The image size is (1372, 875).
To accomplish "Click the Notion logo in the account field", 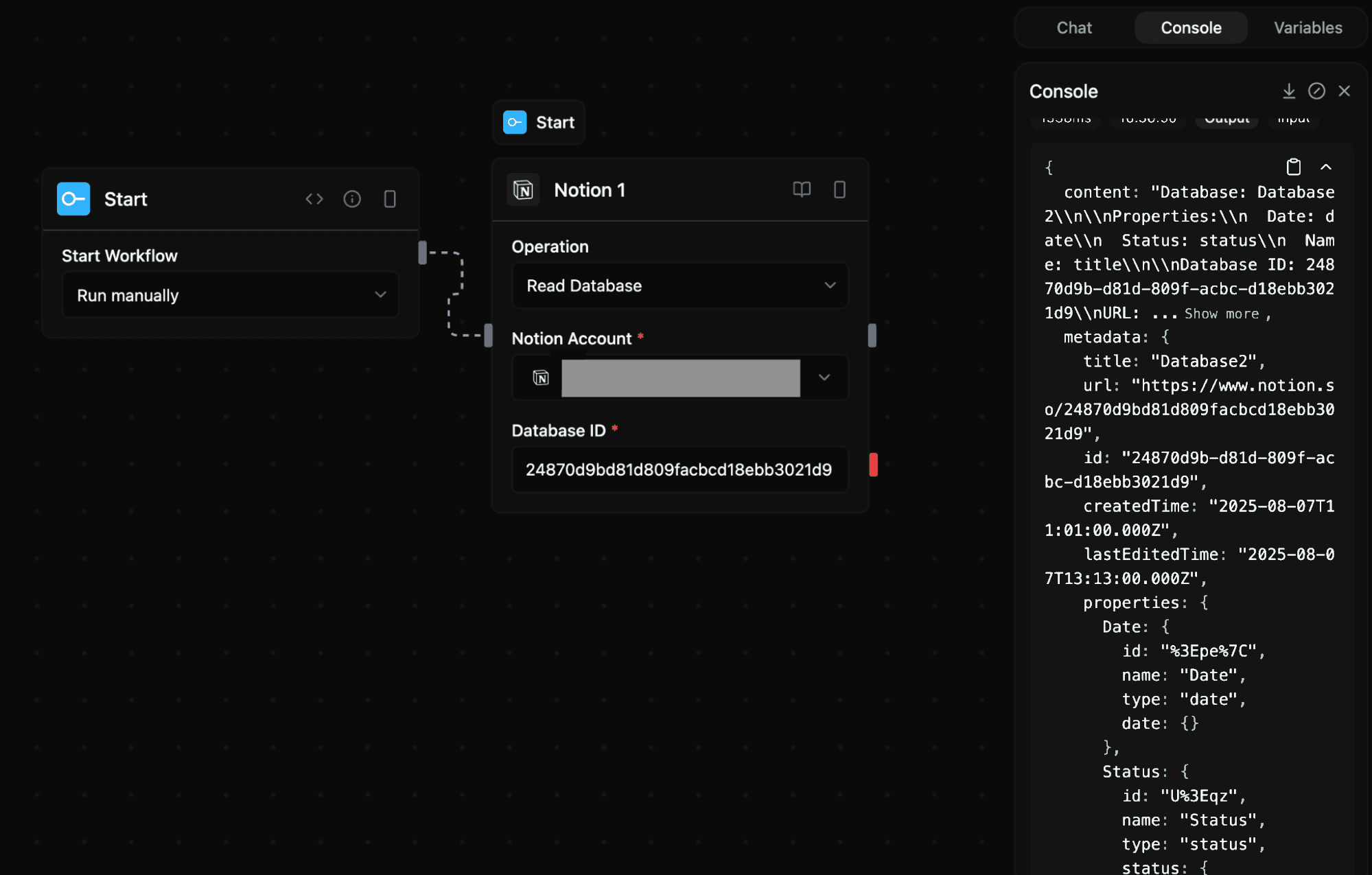I will 542,377.
